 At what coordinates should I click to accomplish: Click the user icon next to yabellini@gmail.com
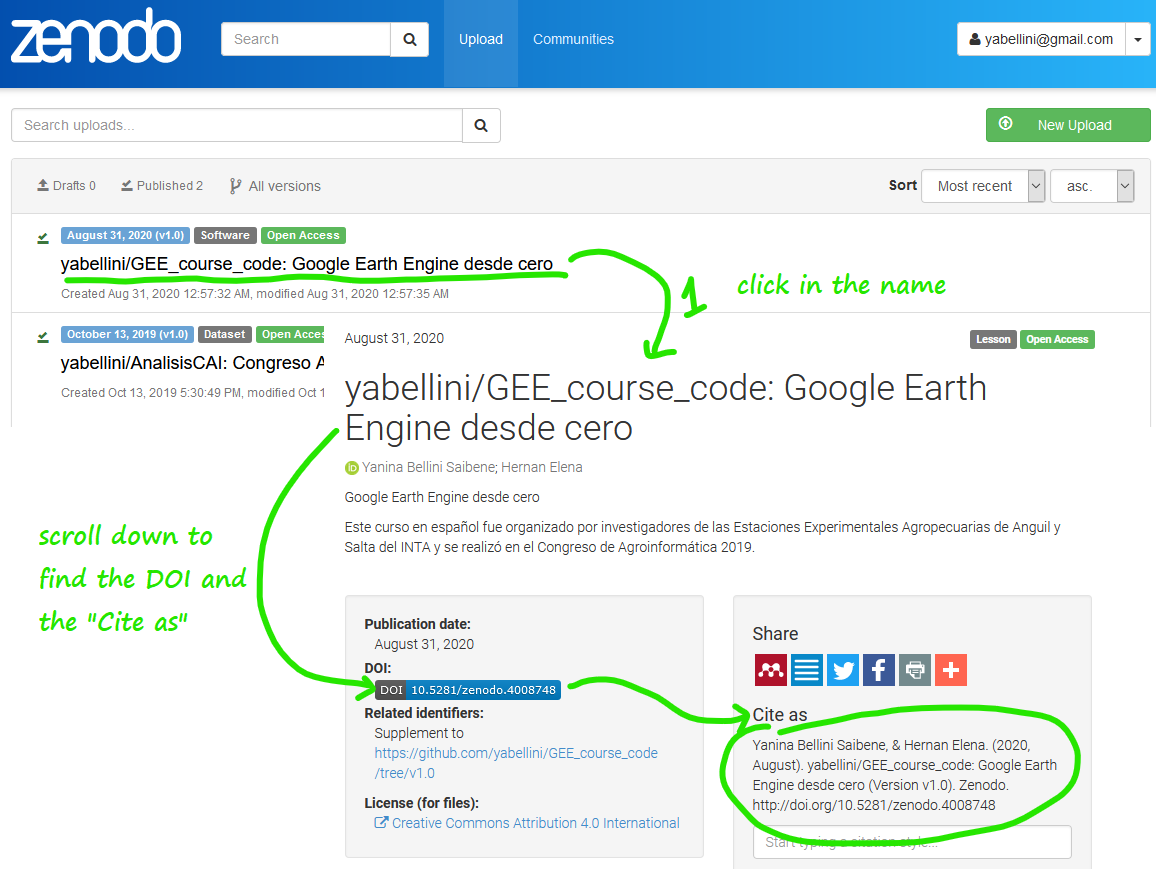(975, 39)
